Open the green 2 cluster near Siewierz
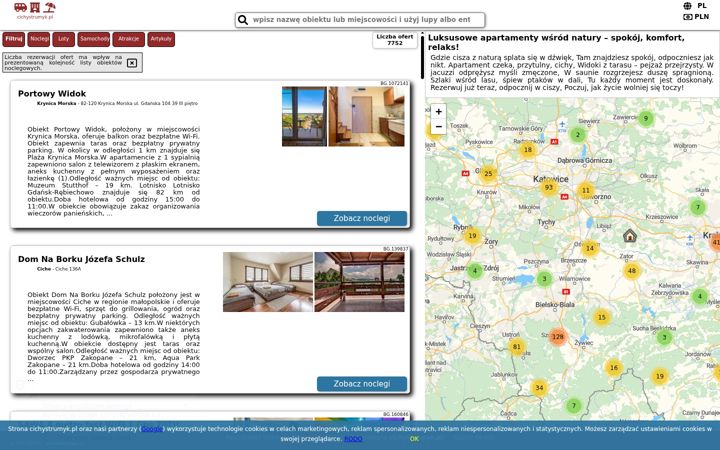 coord(578,135)
